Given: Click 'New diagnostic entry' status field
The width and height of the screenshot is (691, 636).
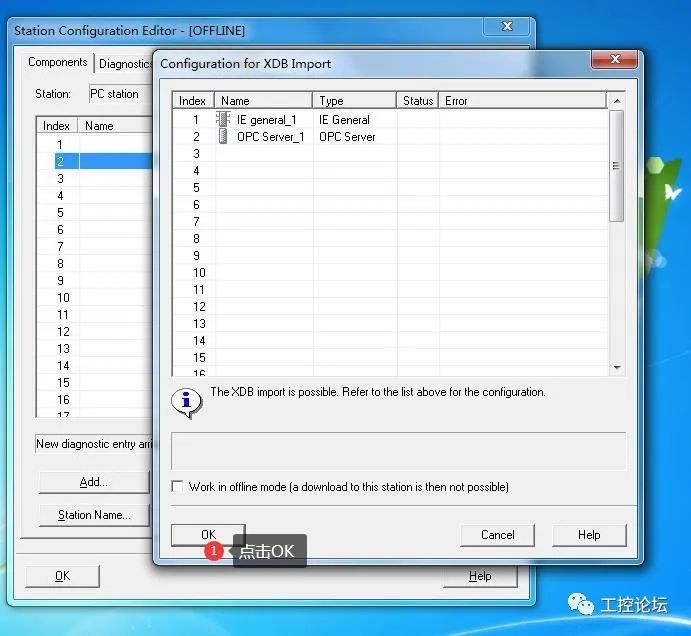Looking at the screenshot, I should point(94,444).
